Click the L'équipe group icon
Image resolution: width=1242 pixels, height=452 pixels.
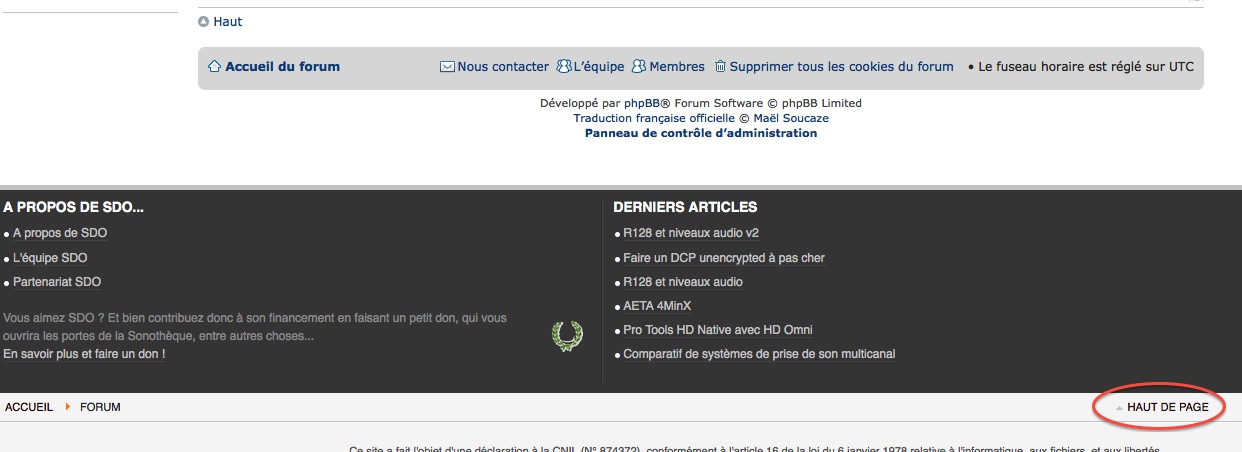point(564,67)
